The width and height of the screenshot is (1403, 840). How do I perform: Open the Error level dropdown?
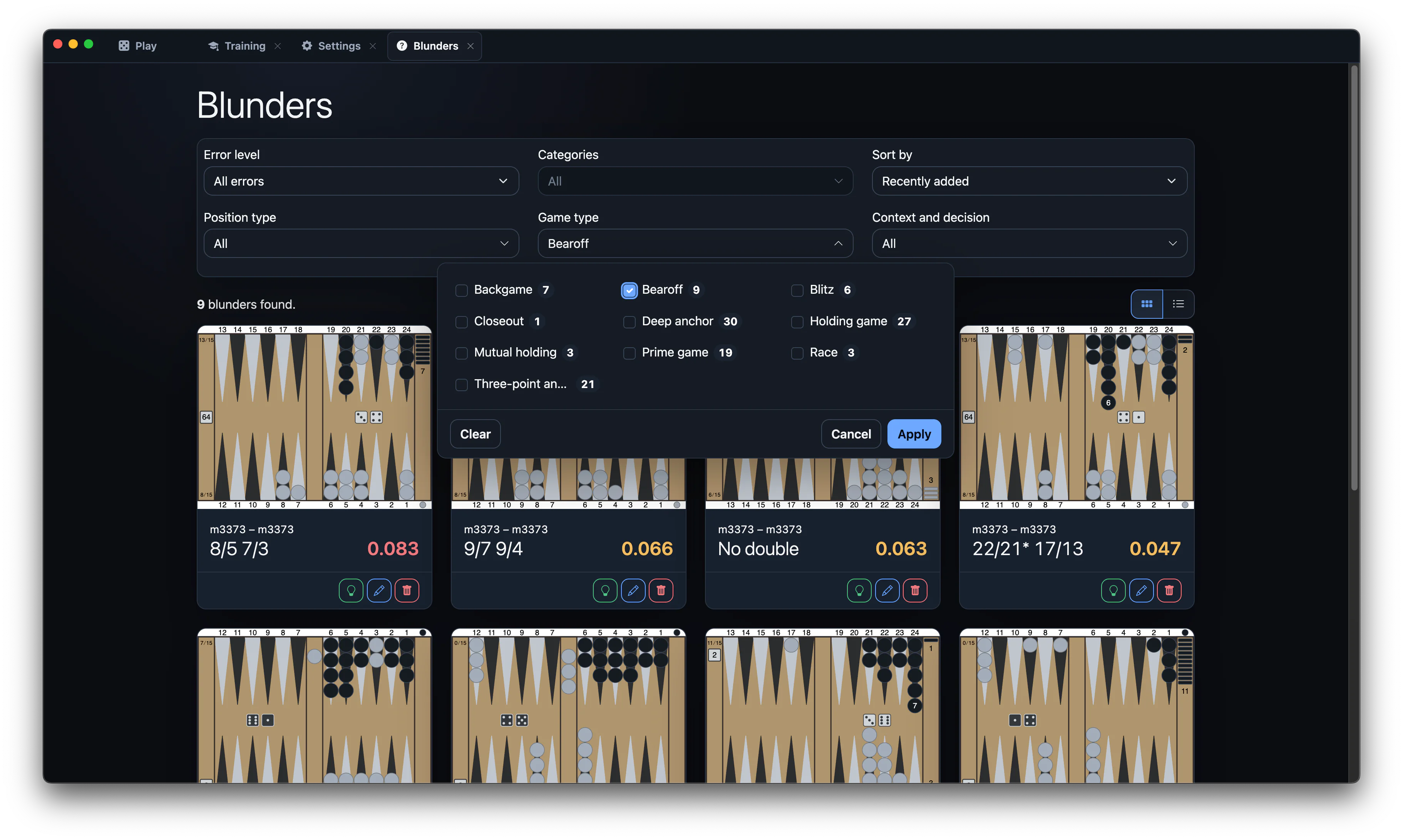[361, 181]
